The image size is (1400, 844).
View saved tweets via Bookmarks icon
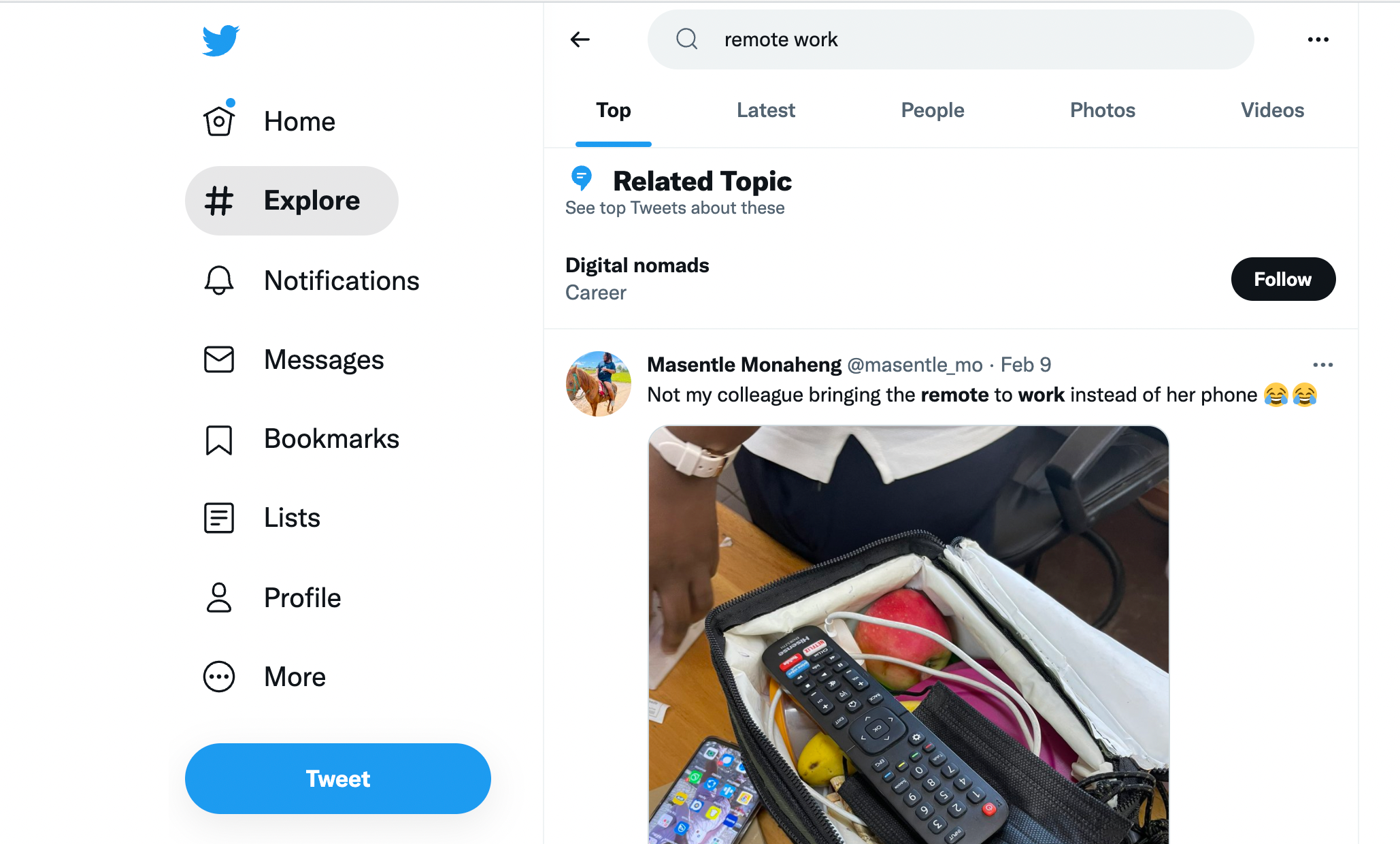[218, 439]
